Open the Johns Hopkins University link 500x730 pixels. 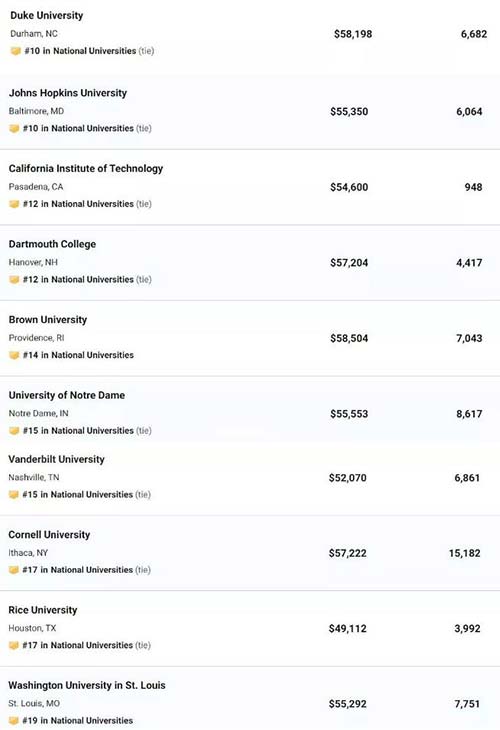pyautogui.click(x=68, y=93)
